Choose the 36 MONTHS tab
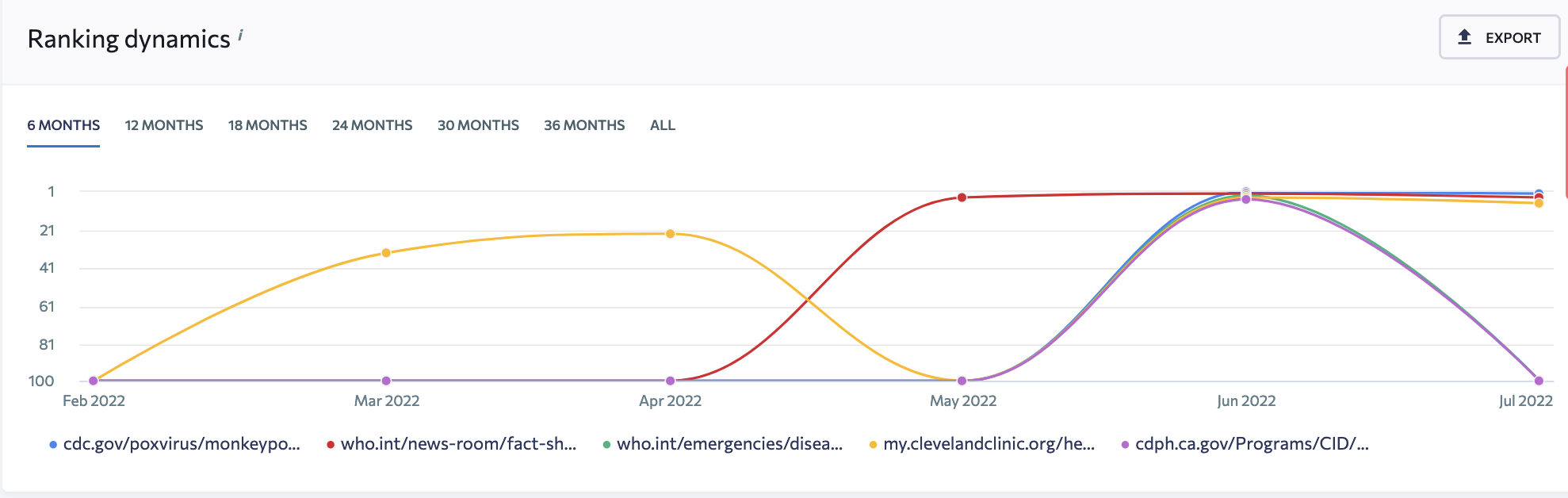1568x498 pixels. point(584,125)
